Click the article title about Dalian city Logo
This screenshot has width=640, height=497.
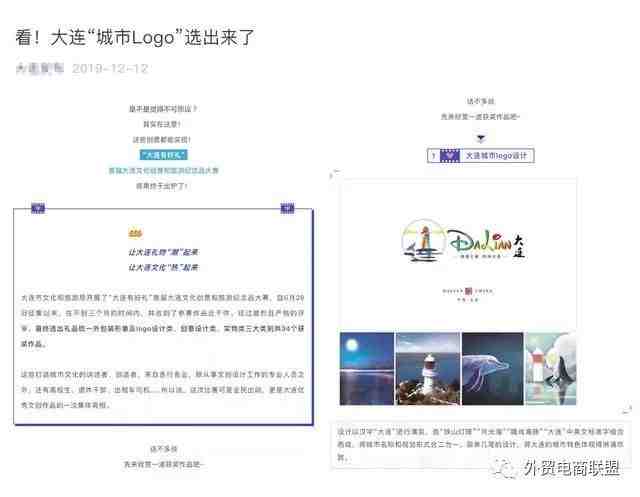pyautogui.click(x=135, y=38)
